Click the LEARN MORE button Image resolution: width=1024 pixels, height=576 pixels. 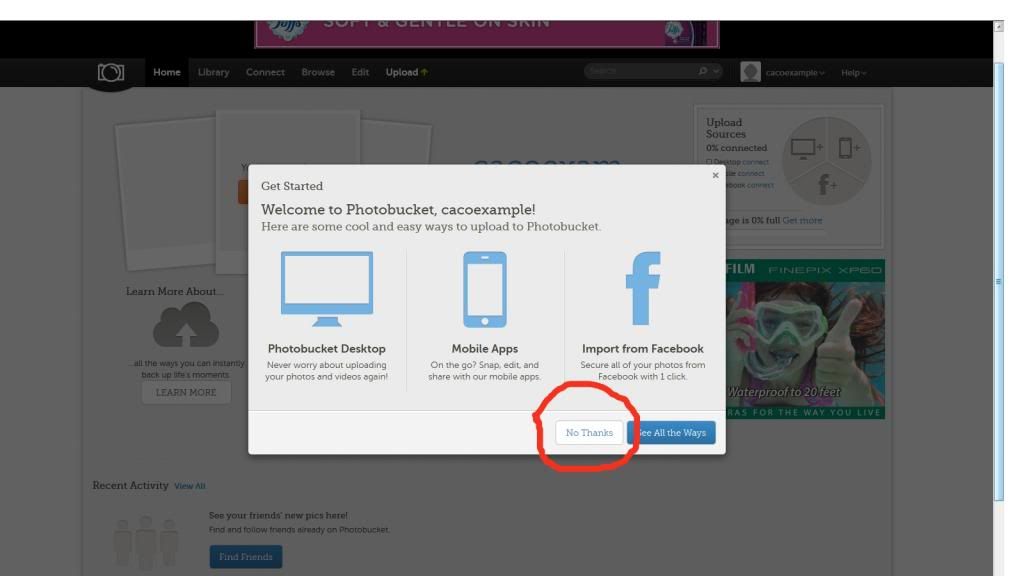pos(186,392)
